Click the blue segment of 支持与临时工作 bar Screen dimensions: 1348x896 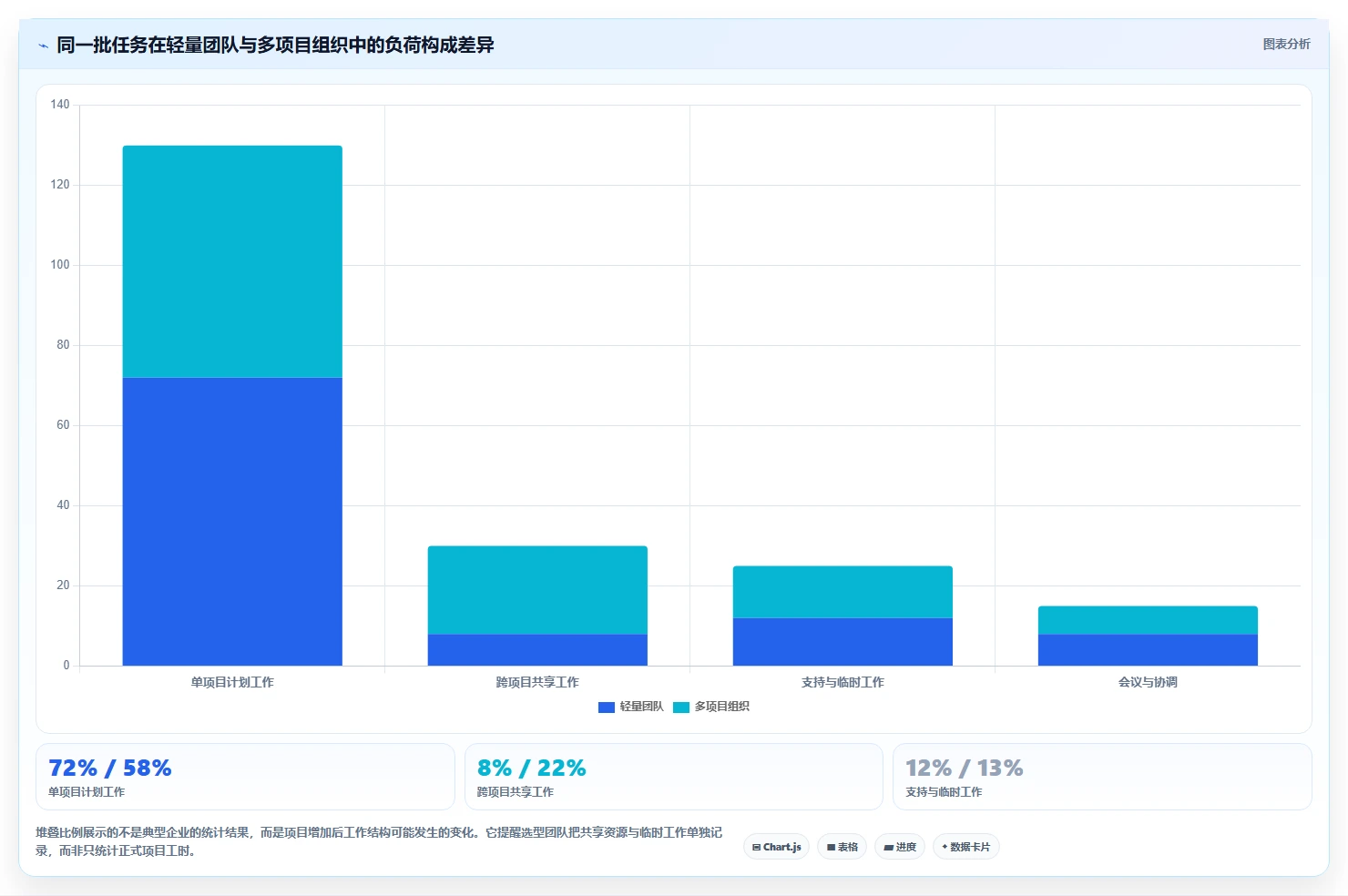(x=842, y=642)
